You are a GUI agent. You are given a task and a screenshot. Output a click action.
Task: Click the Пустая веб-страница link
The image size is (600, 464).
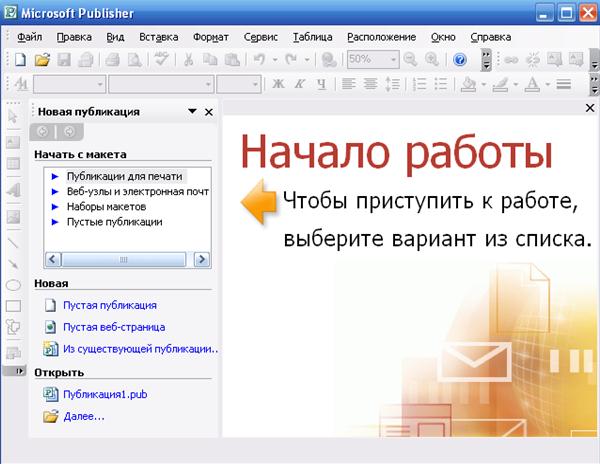point(114,327)
